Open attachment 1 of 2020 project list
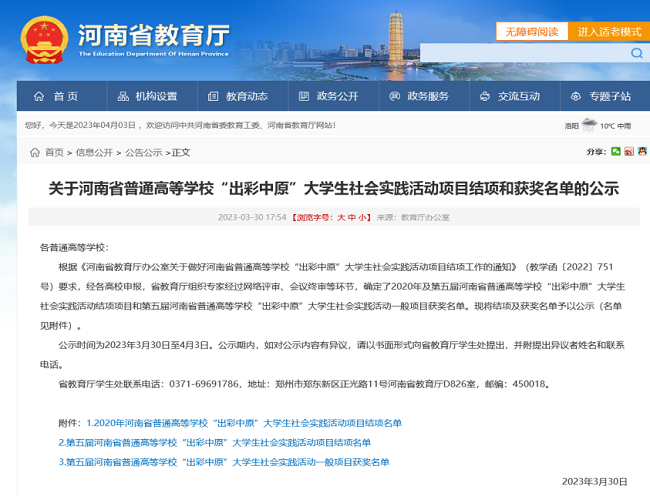Screen dimensions: 650x496 click(244, 423)
